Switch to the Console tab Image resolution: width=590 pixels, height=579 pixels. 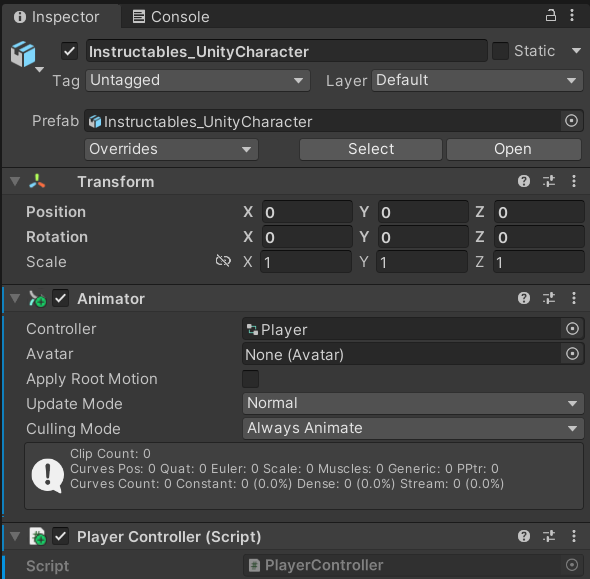pos(171,17)
